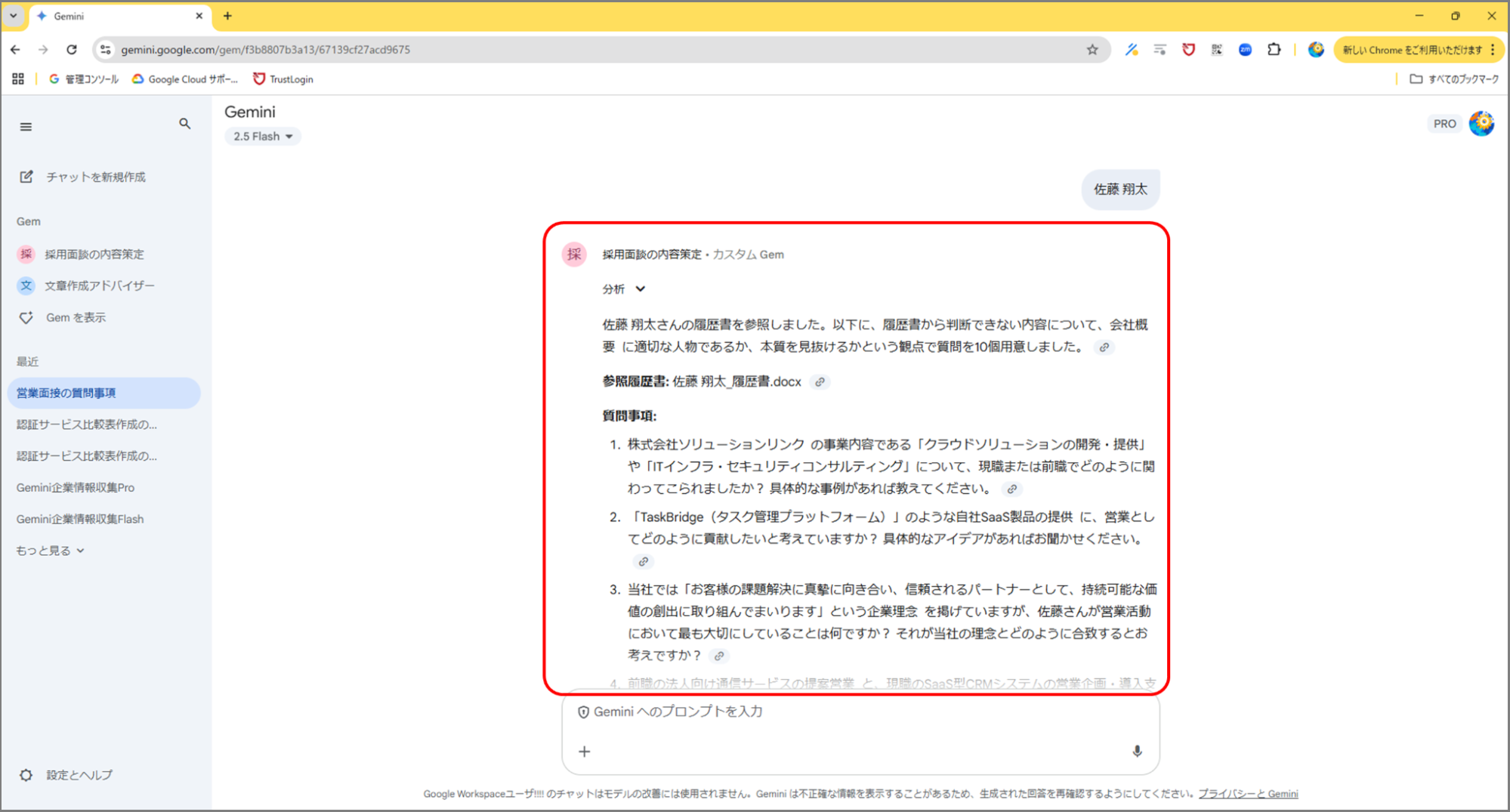Viewport: 1510px width, 812px height.
Task: Open Chrome extensions puzzle icon
Action: point(1274,50)
